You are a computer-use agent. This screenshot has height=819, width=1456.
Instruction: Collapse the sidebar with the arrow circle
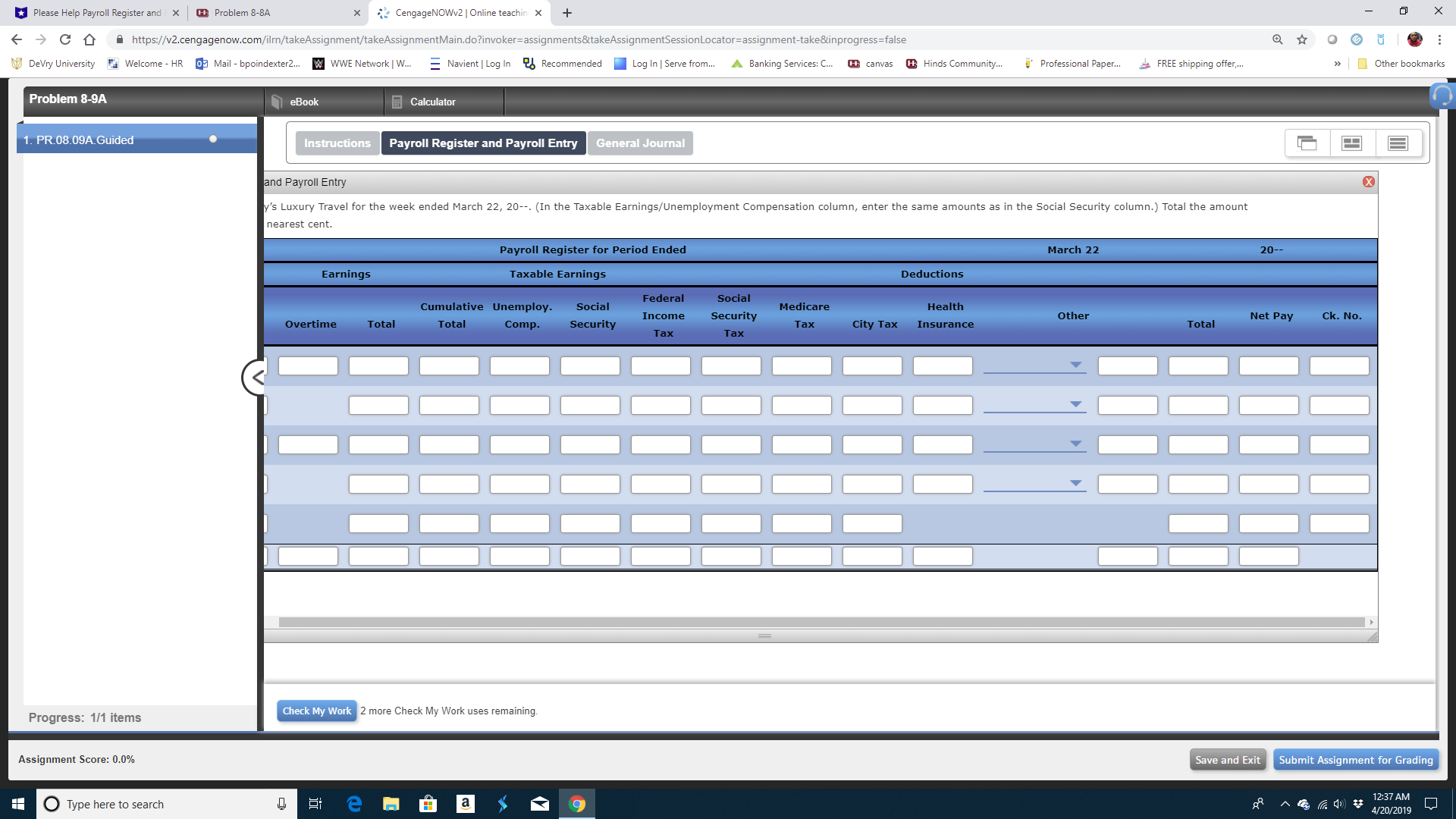point(256,377)
